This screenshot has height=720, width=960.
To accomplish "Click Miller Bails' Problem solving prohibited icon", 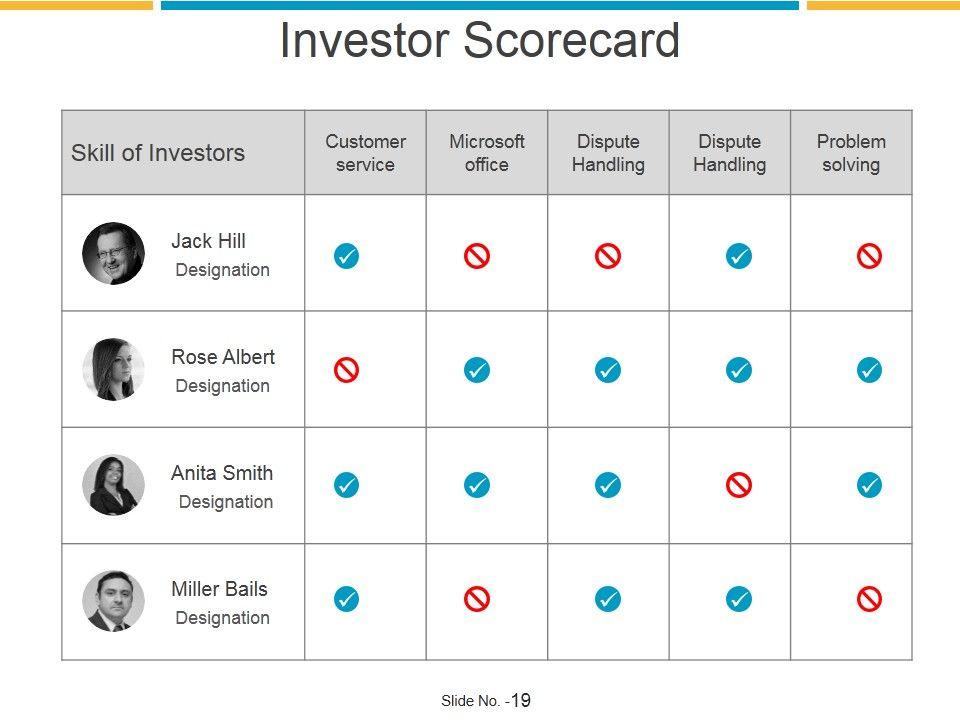I will (869, 599).
